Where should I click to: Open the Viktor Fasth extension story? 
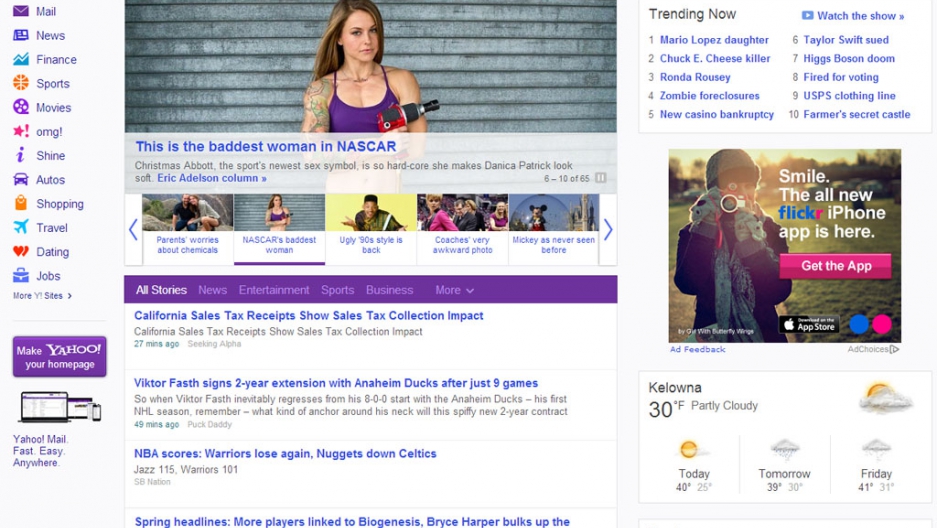336,383
